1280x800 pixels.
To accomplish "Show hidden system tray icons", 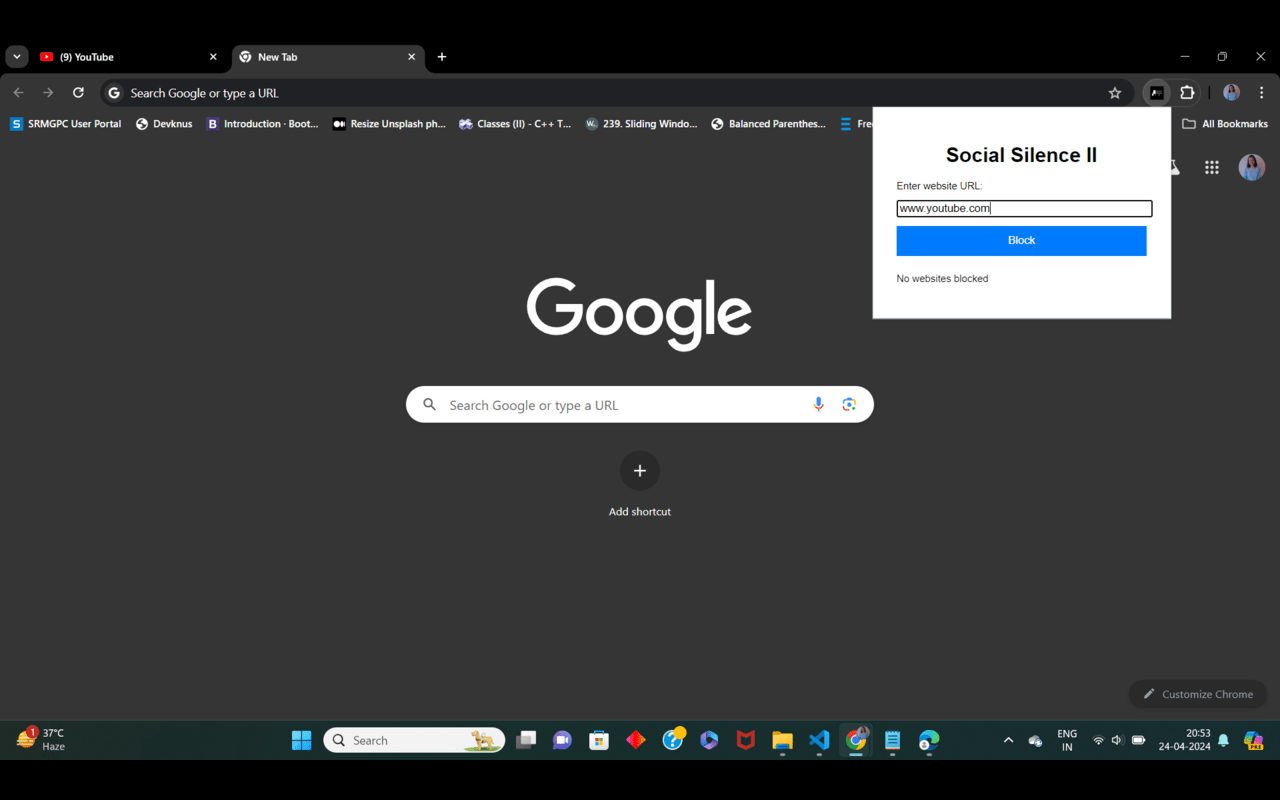I will coord(1008,740).
